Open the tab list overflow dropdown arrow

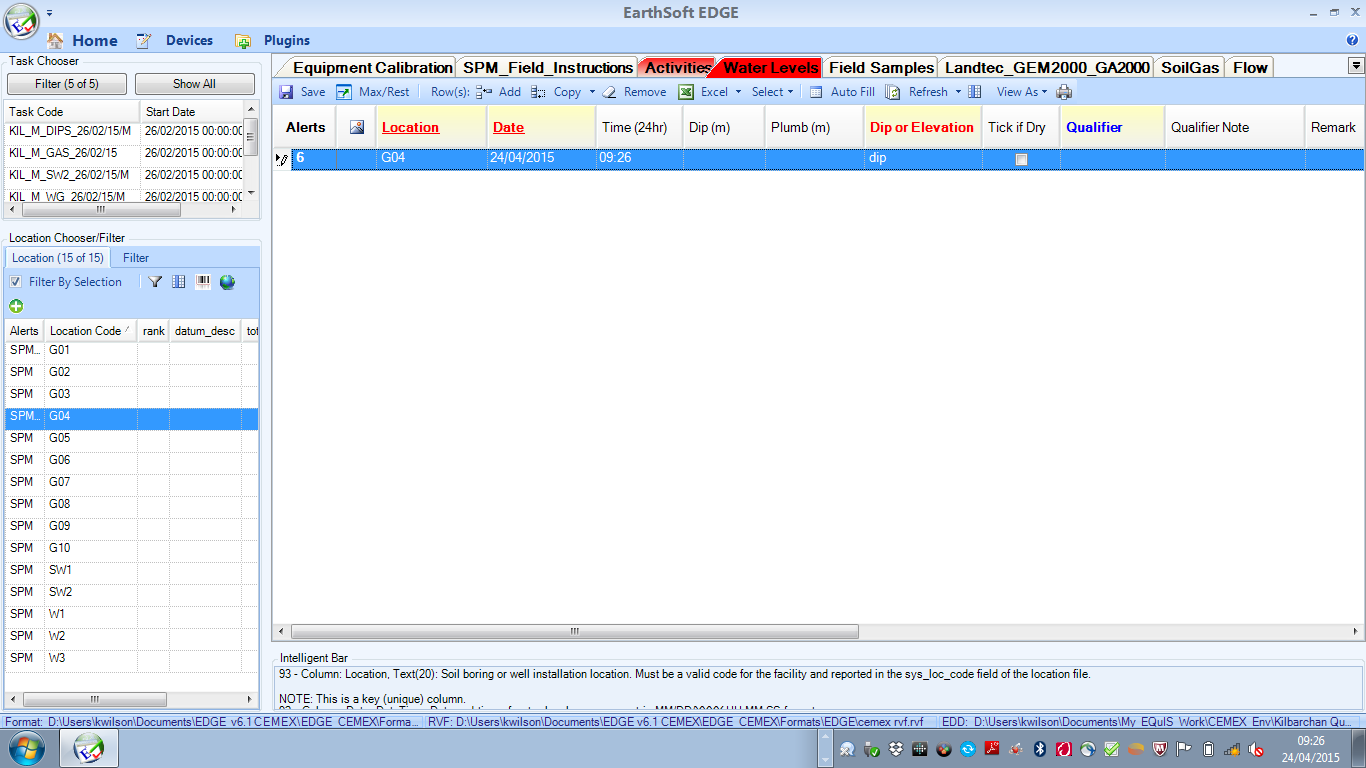pos(1356,66)
